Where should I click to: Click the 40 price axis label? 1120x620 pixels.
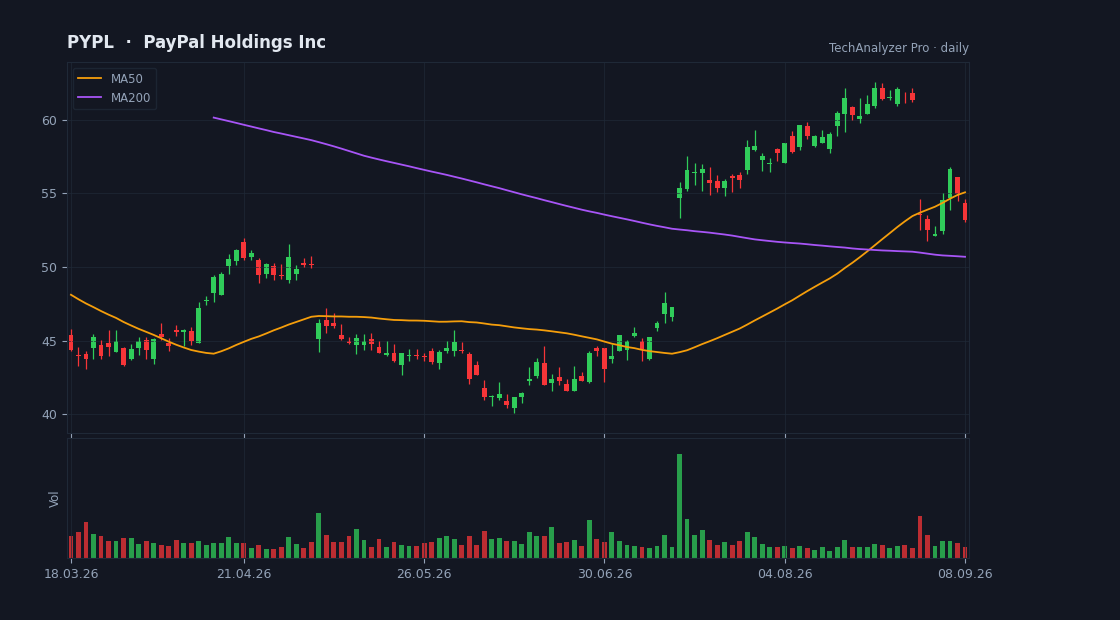(49, 415)
